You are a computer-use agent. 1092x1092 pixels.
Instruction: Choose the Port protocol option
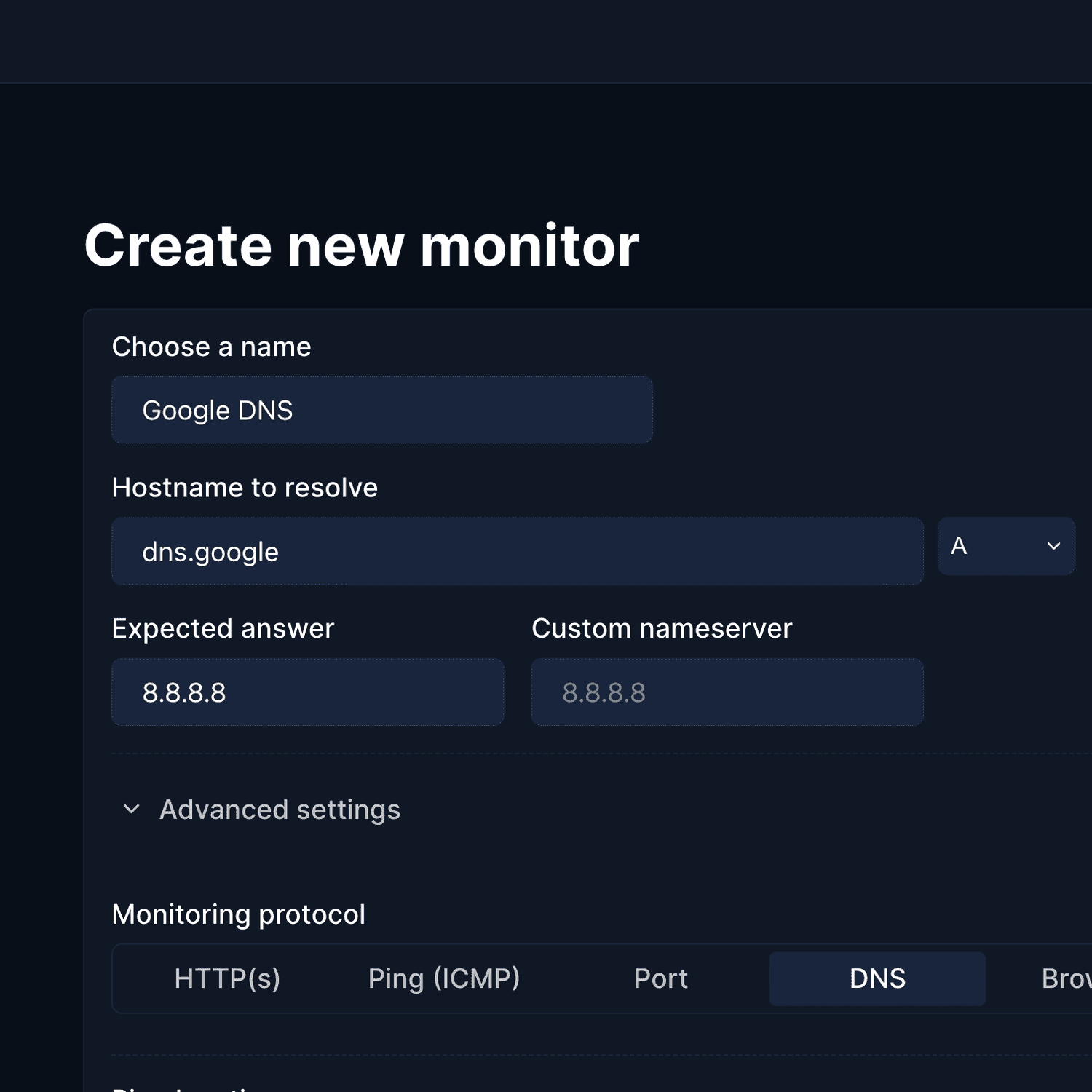pyautogui.click(x=660, y=978)
